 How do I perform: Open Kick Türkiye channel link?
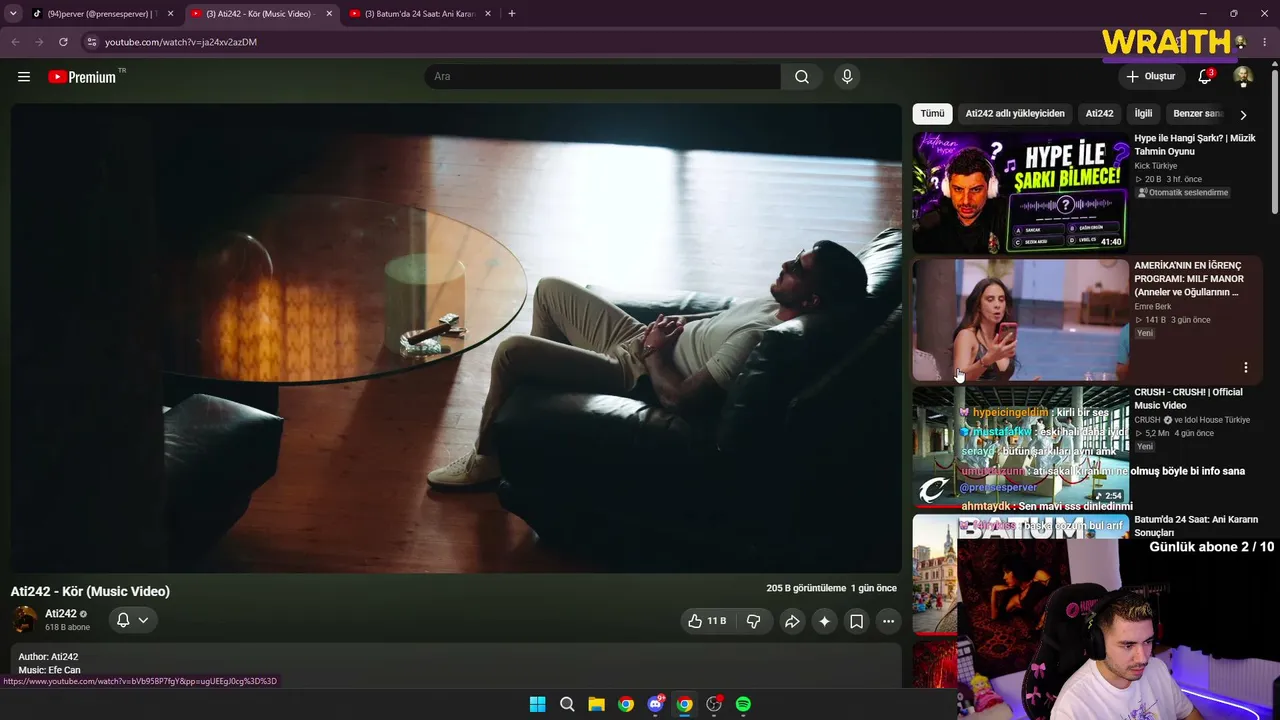(x=1155, y=166)
